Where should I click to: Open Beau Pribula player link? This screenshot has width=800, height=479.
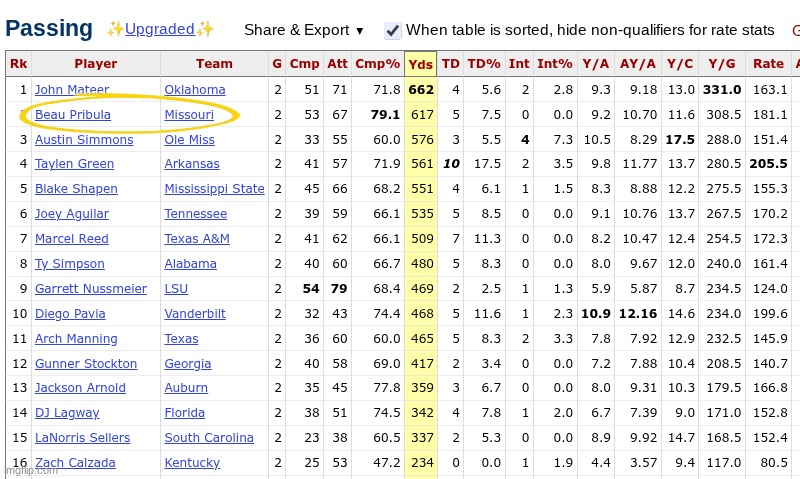tap(72, 115)
